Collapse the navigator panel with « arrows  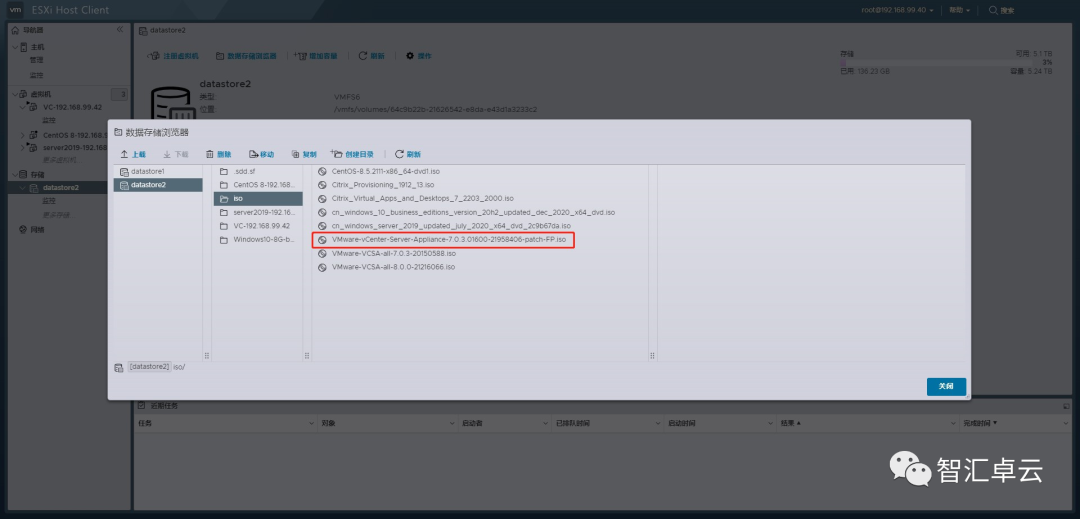click(120, 30)
